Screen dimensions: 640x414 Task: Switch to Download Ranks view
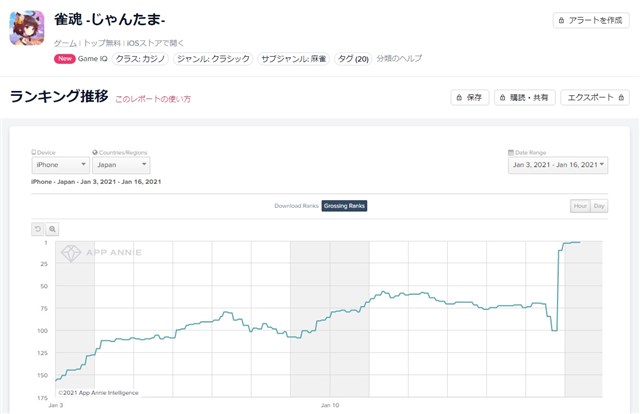296,206
